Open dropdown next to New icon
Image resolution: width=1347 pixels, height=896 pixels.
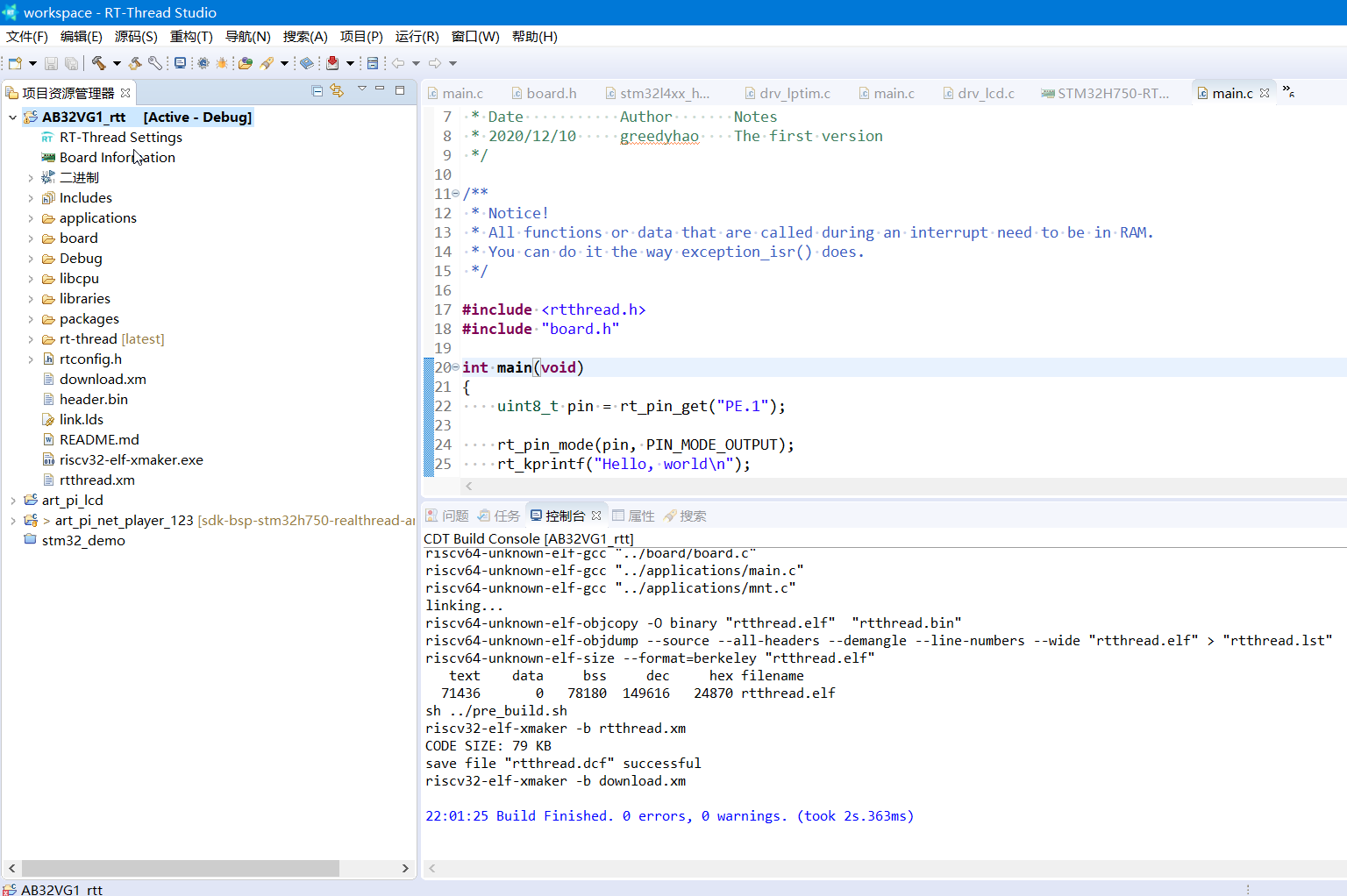(32, 63)
